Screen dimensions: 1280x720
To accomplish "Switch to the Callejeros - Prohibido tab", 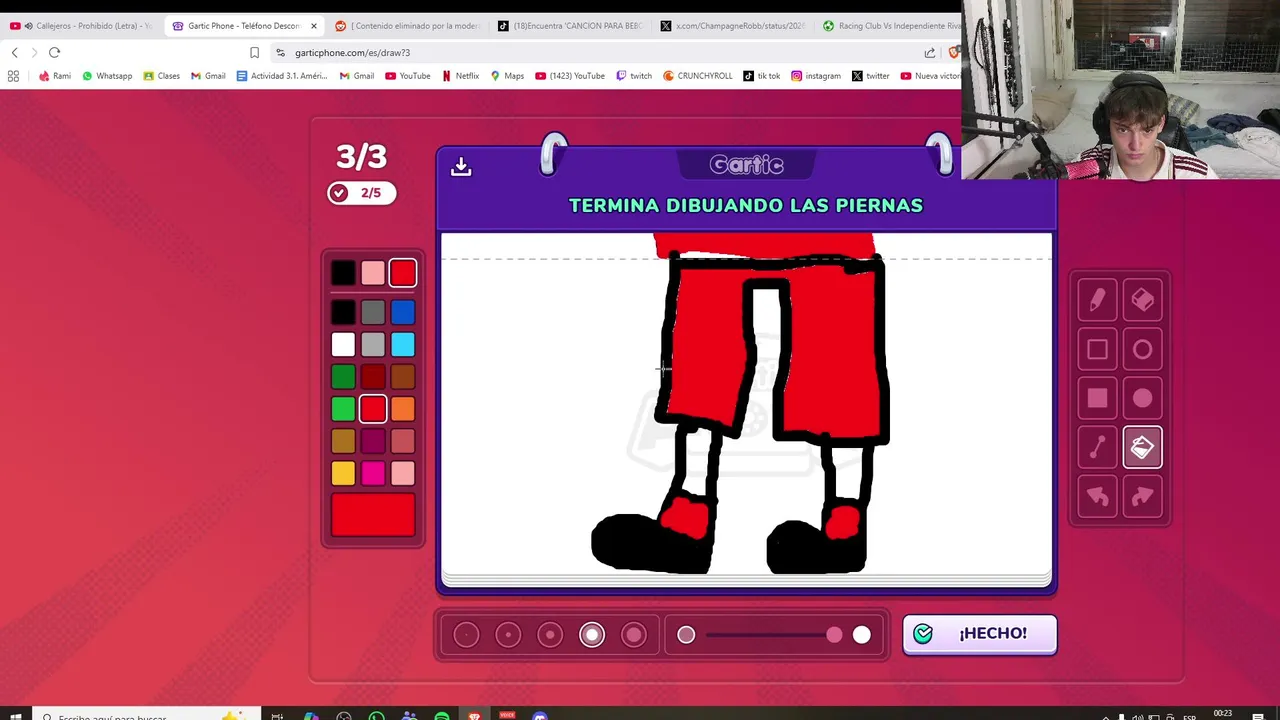I will (x=79, y=26).
